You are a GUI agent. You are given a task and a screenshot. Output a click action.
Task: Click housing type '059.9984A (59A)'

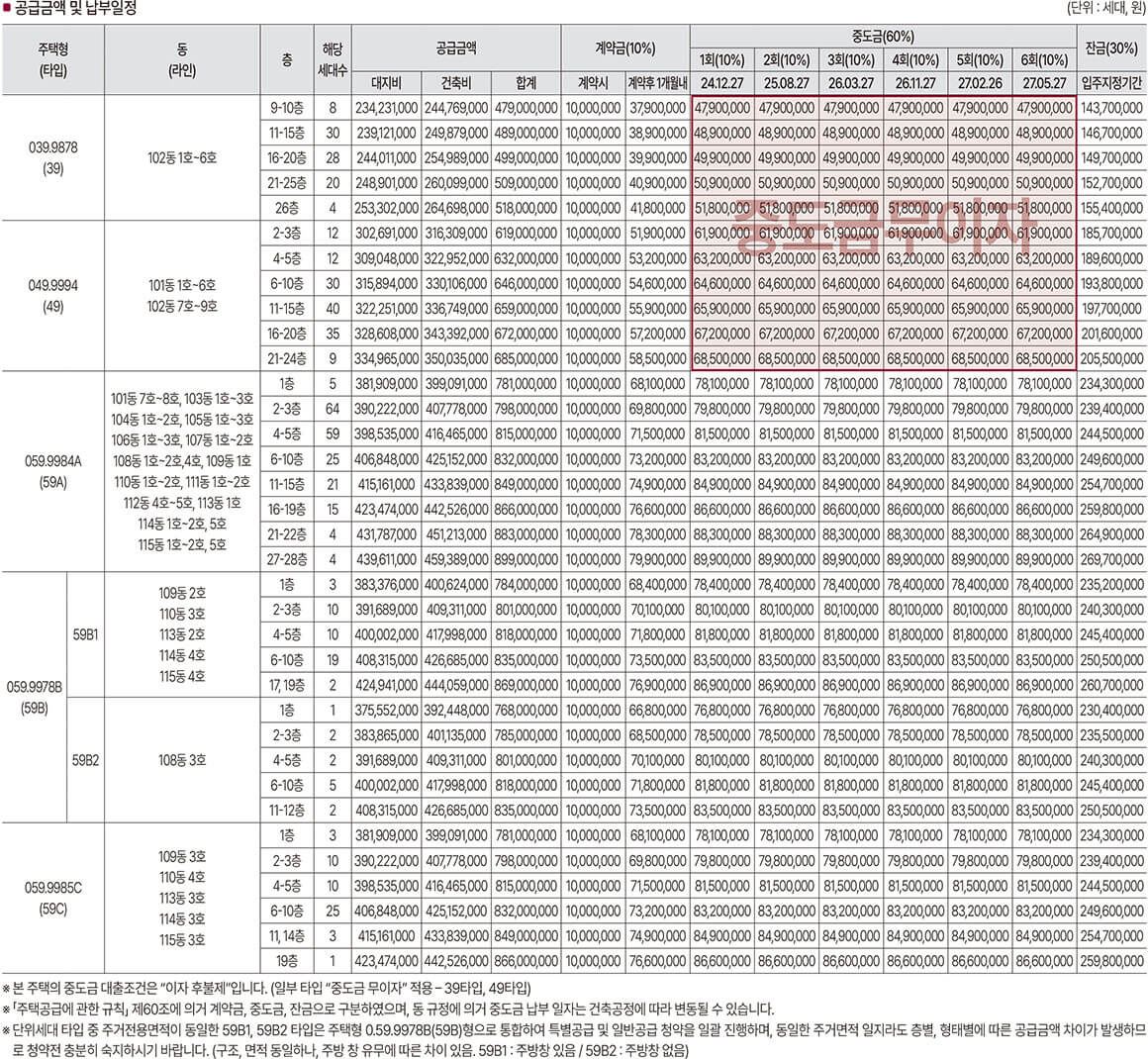(52, 472)
